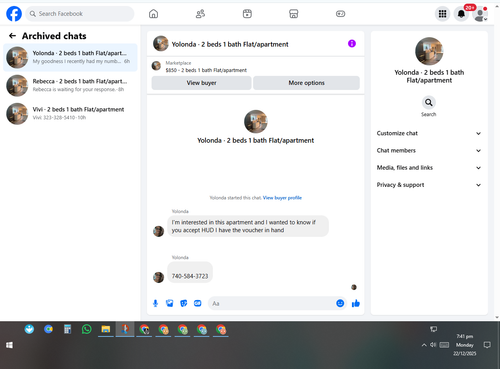500x369 pixels.
Task: Expand Chat members section
Action: pos(429,151)
